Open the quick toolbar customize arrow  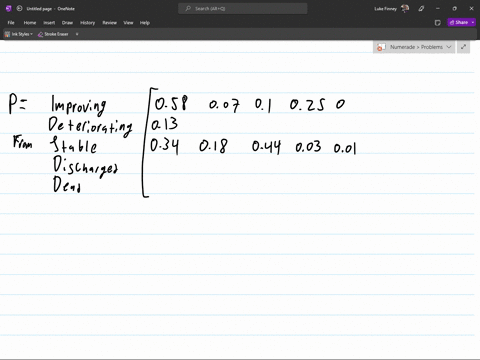tap(77, 34)
